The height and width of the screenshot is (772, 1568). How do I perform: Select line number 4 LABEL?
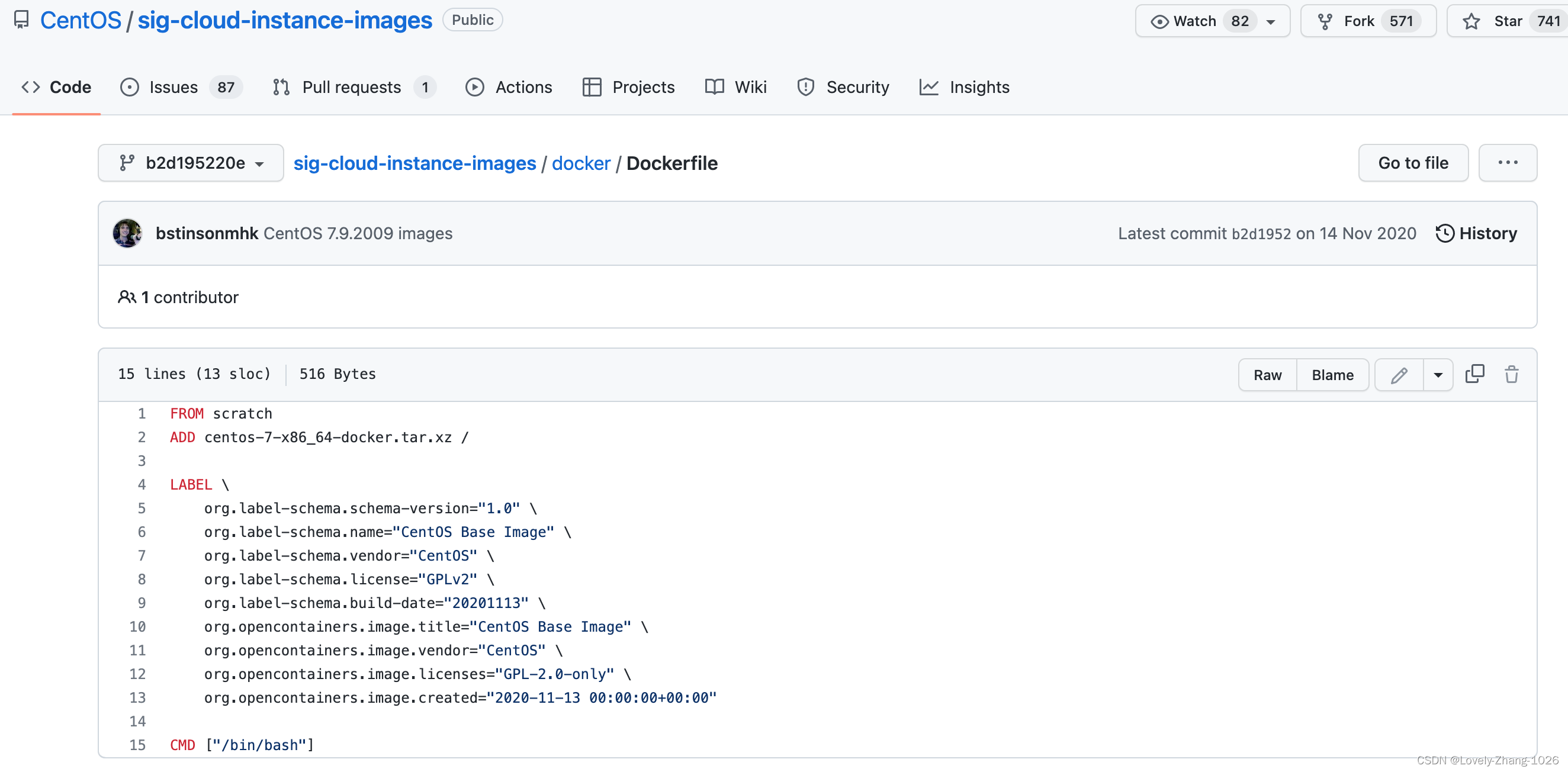point(141,485)
